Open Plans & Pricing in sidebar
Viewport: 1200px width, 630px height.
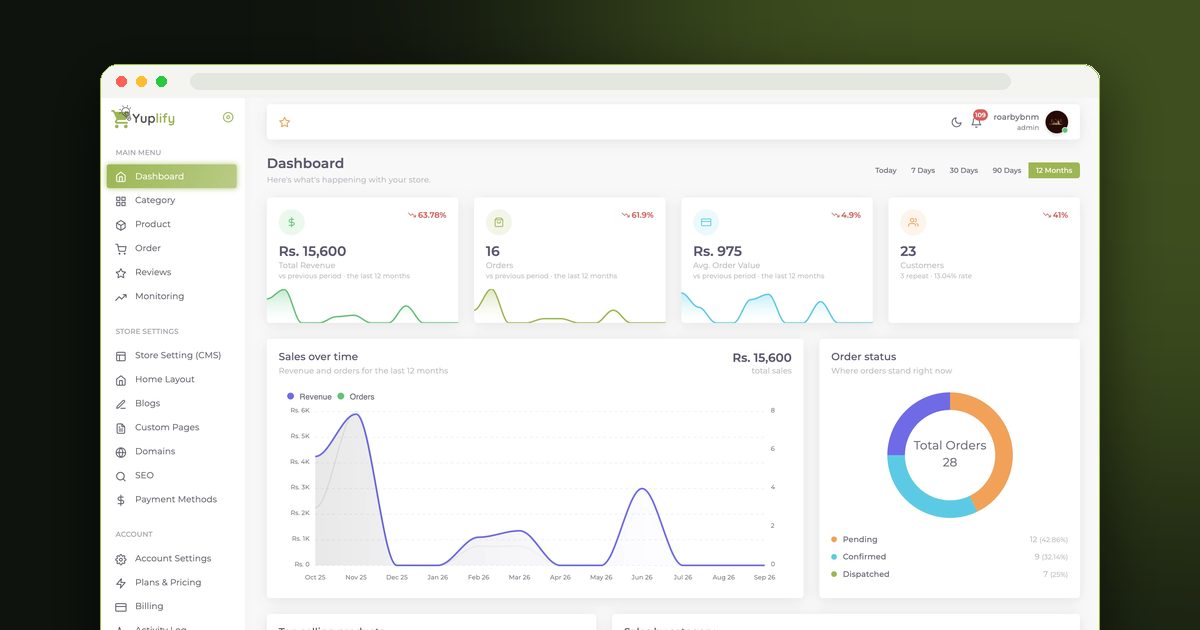pyautogui.click(x=172, y=582)
